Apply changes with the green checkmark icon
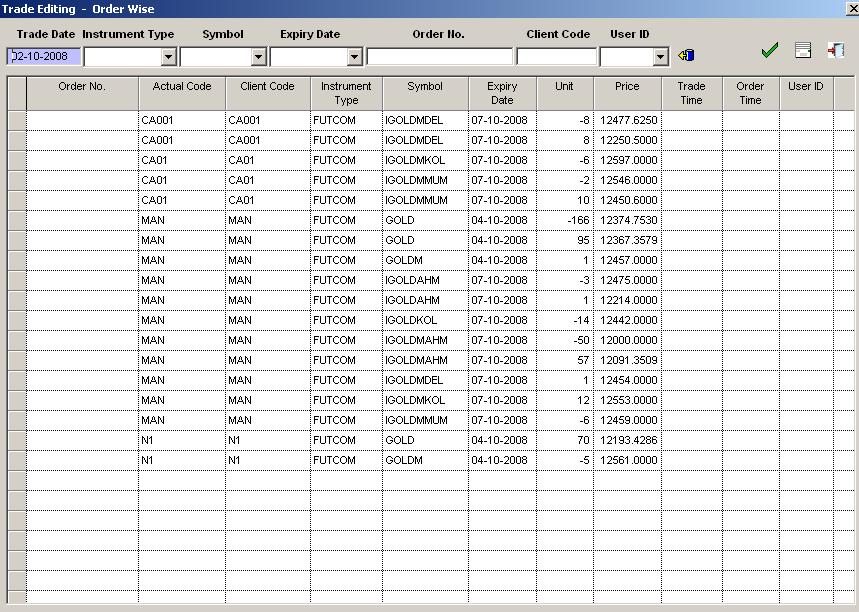The height and width of the screenshot is (612, 859). [x=769, y=49]
